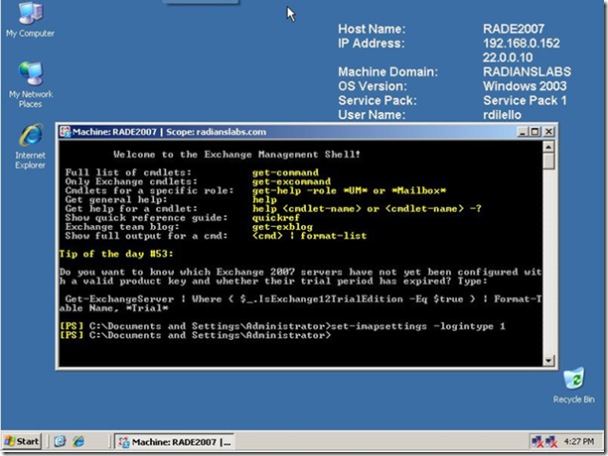Open shell window system menu icon
Viewport: 608px width, 456px height.
point(63,132)
